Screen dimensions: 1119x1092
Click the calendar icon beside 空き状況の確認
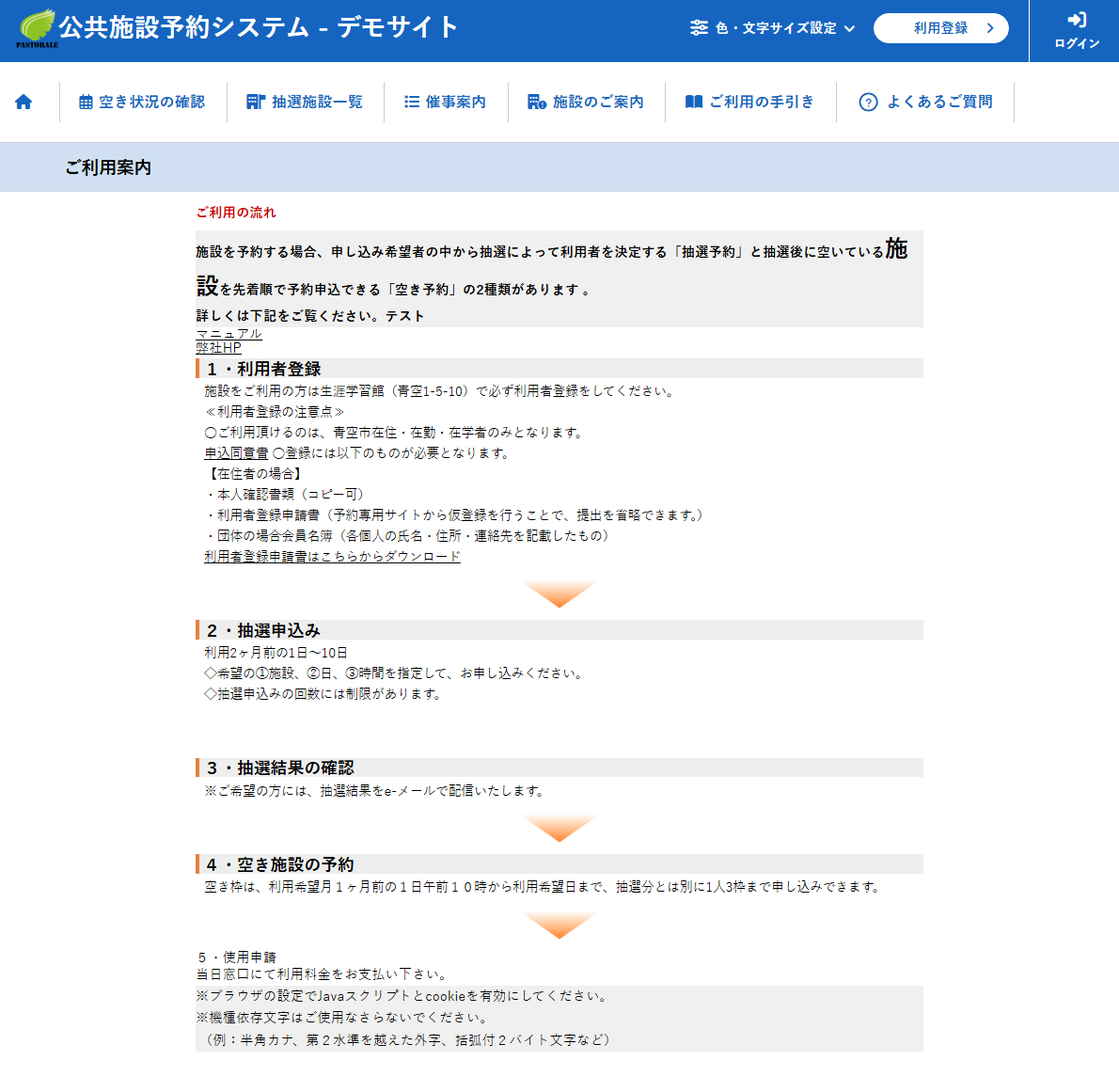coord(86,102)
